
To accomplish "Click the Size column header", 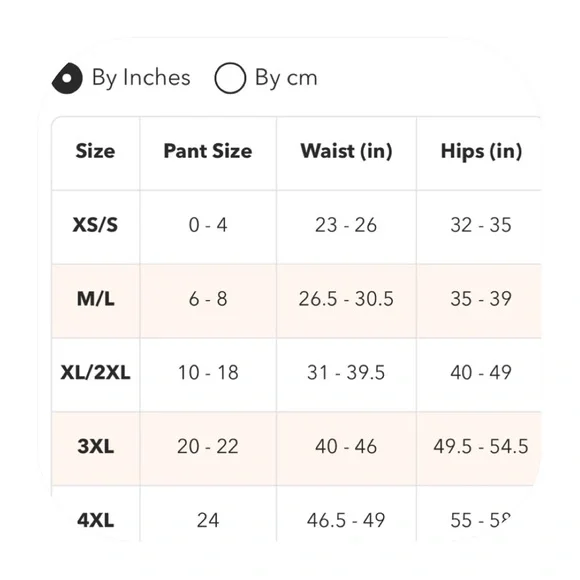I will tap(95, 151).
